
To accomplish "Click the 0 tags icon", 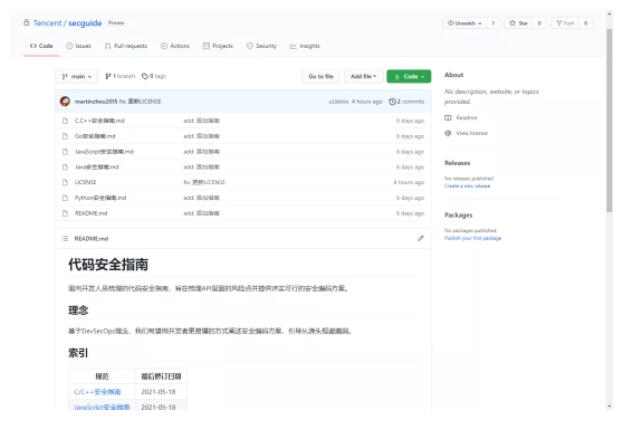I will click(x=145, y=76).
